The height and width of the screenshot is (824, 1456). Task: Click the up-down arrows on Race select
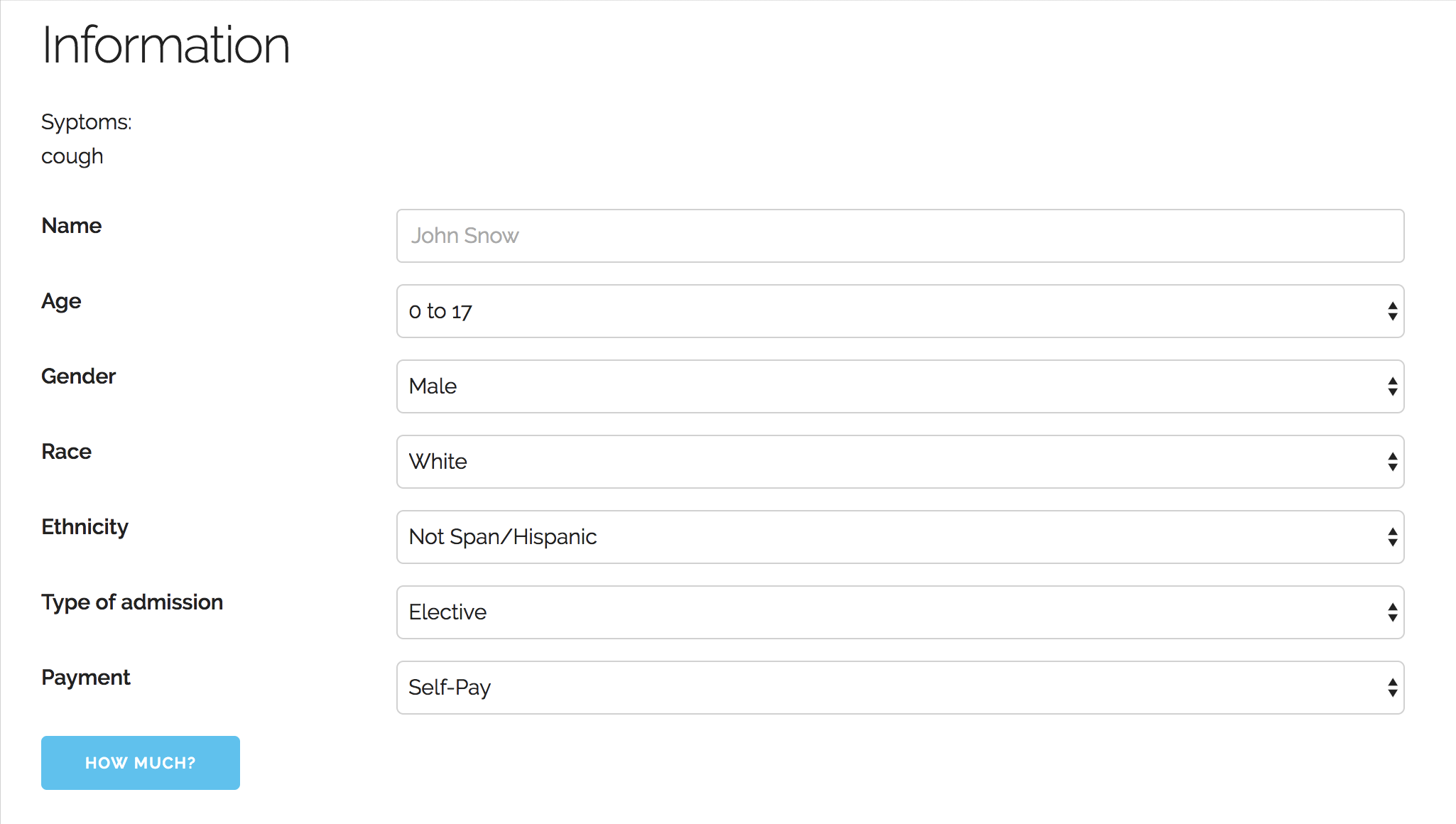click(x=1392, y=462)
